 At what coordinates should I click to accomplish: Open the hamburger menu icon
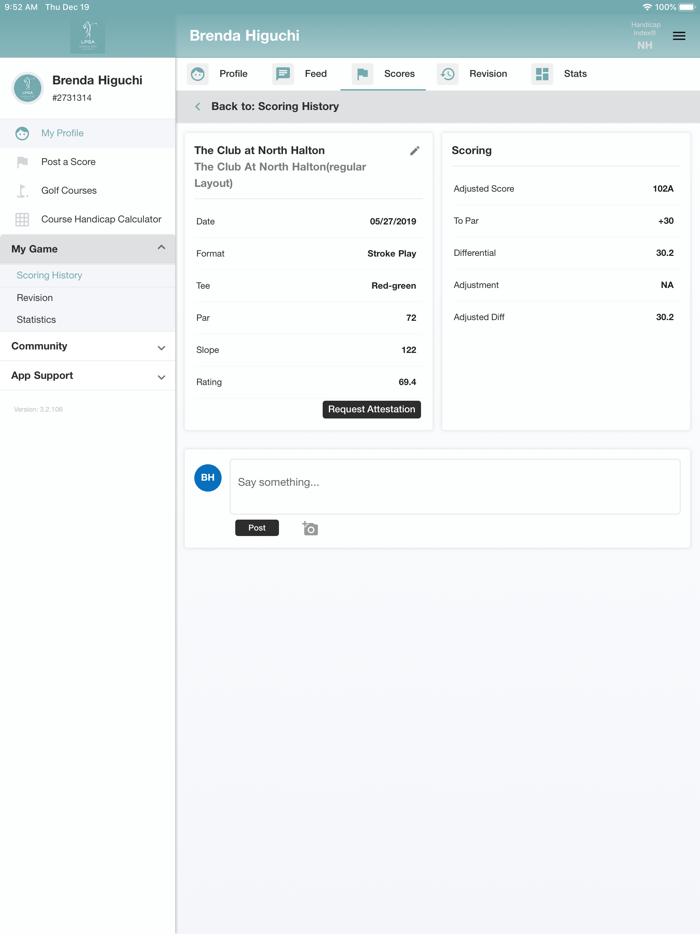tap(679, 36)
